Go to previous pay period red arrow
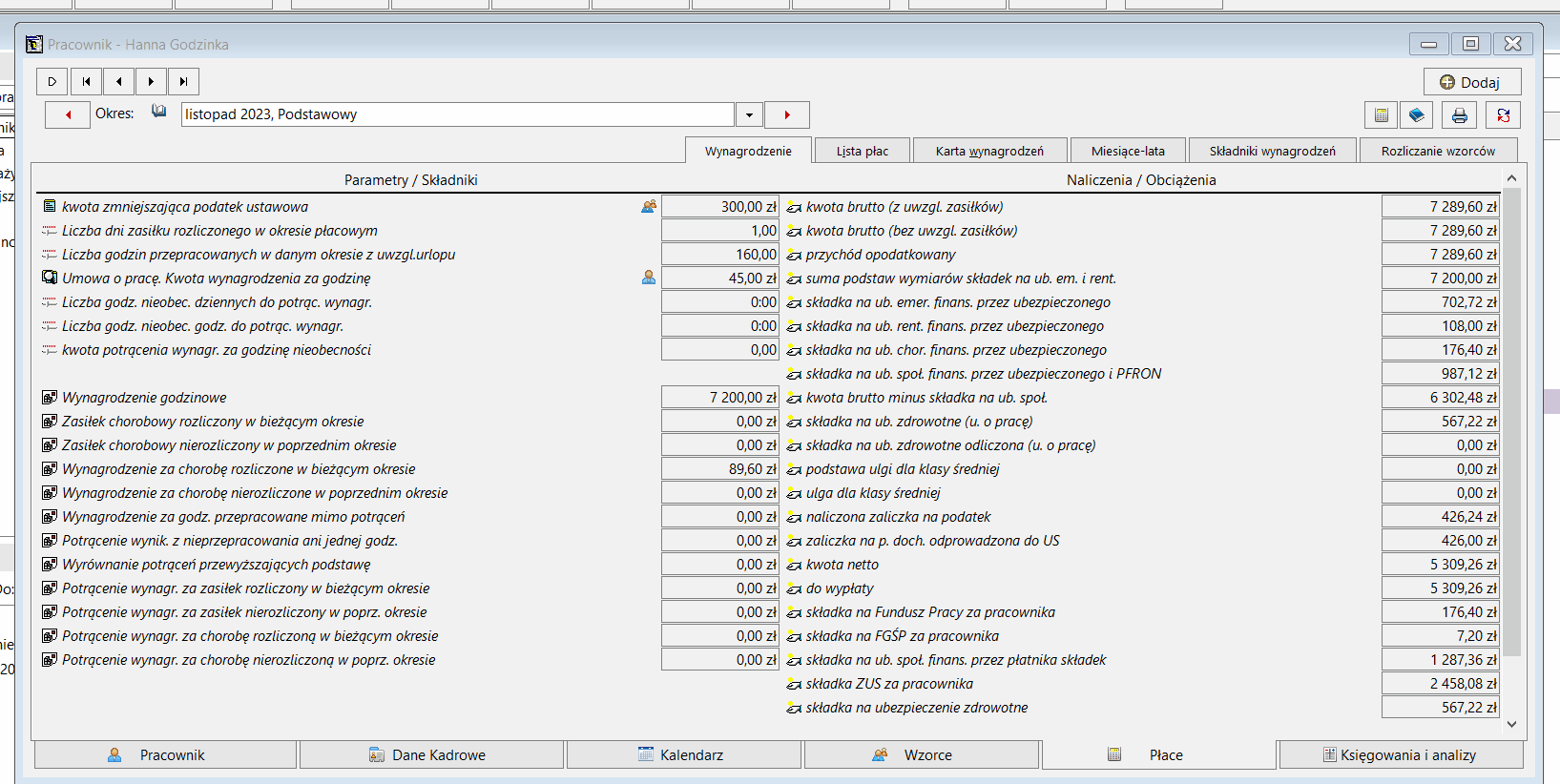 68,114
